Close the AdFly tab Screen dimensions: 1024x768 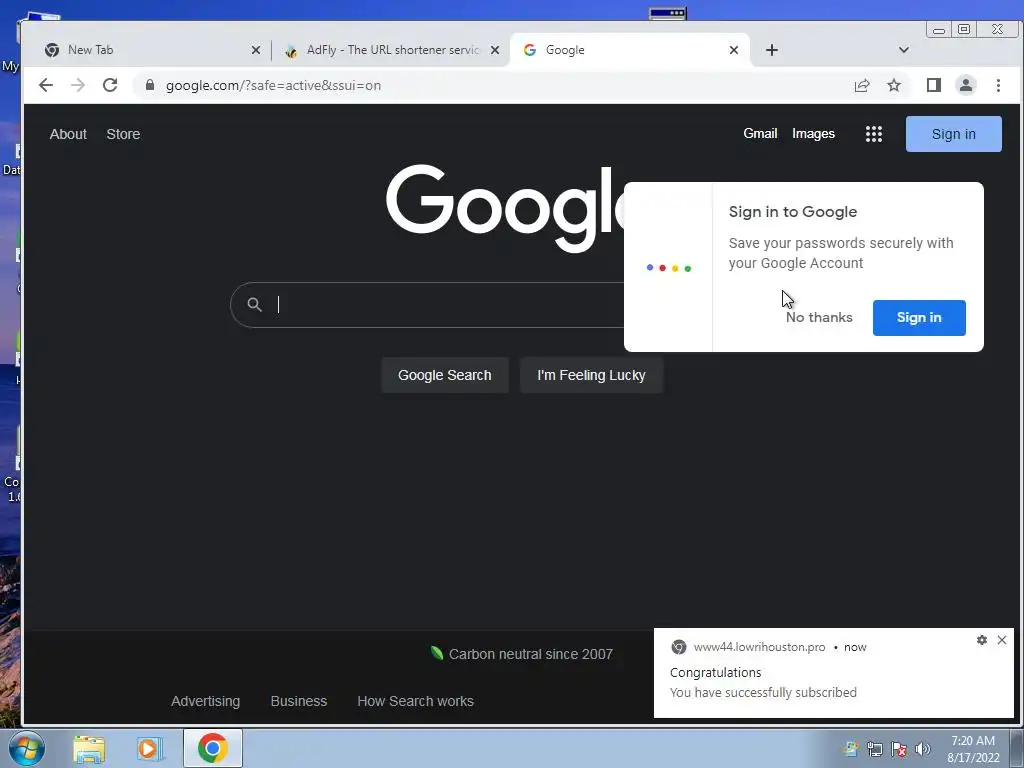[x=495, y=50]
